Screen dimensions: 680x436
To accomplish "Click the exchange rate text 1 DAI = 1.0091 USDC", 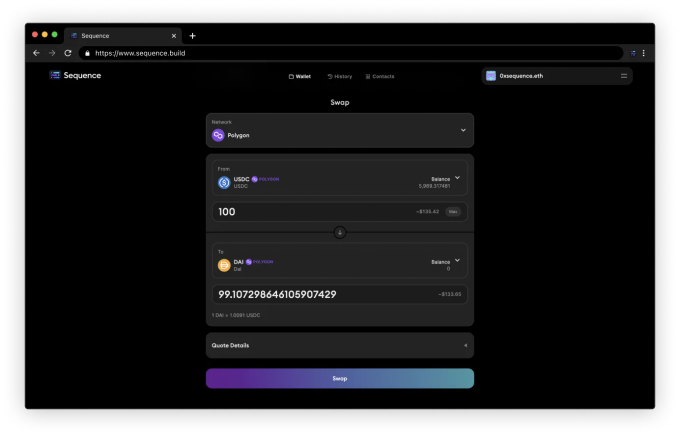I will pos(236,315).
